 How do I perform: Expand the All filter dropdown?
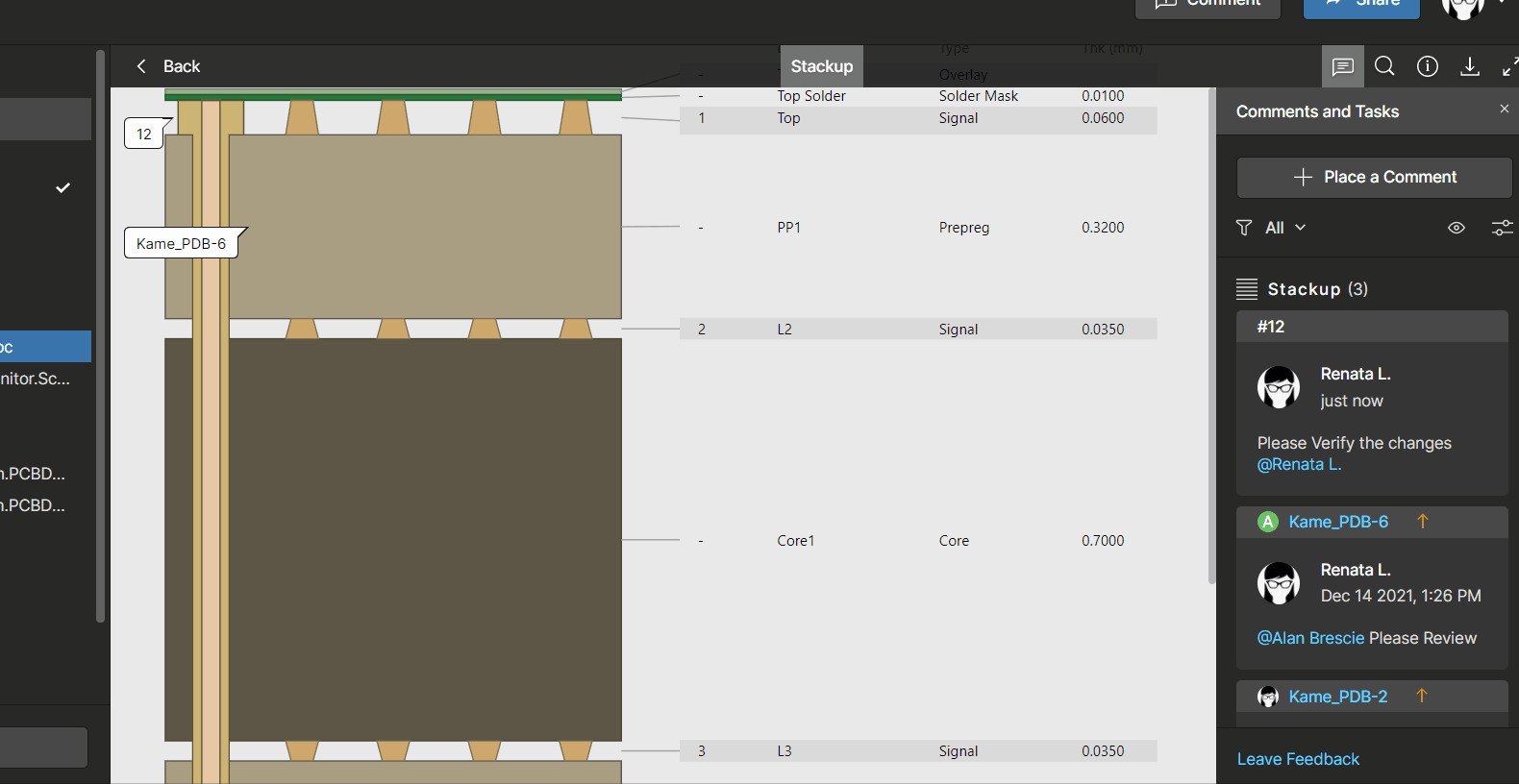1286,228
